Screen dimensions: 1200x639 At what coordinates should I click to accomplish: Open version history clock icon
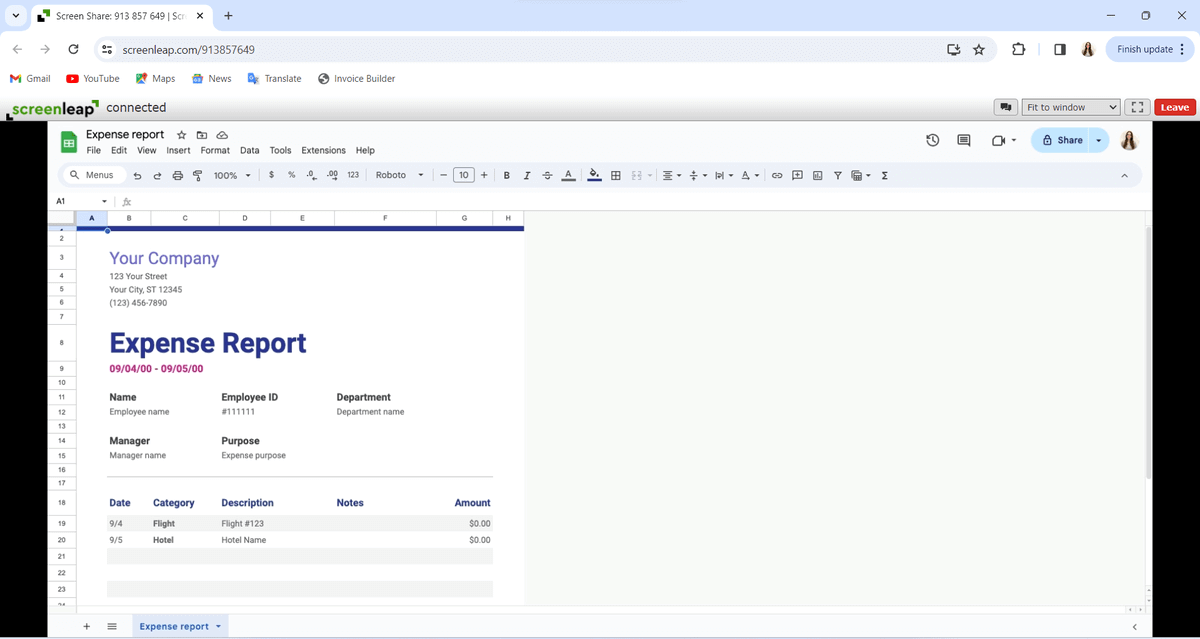932,140
